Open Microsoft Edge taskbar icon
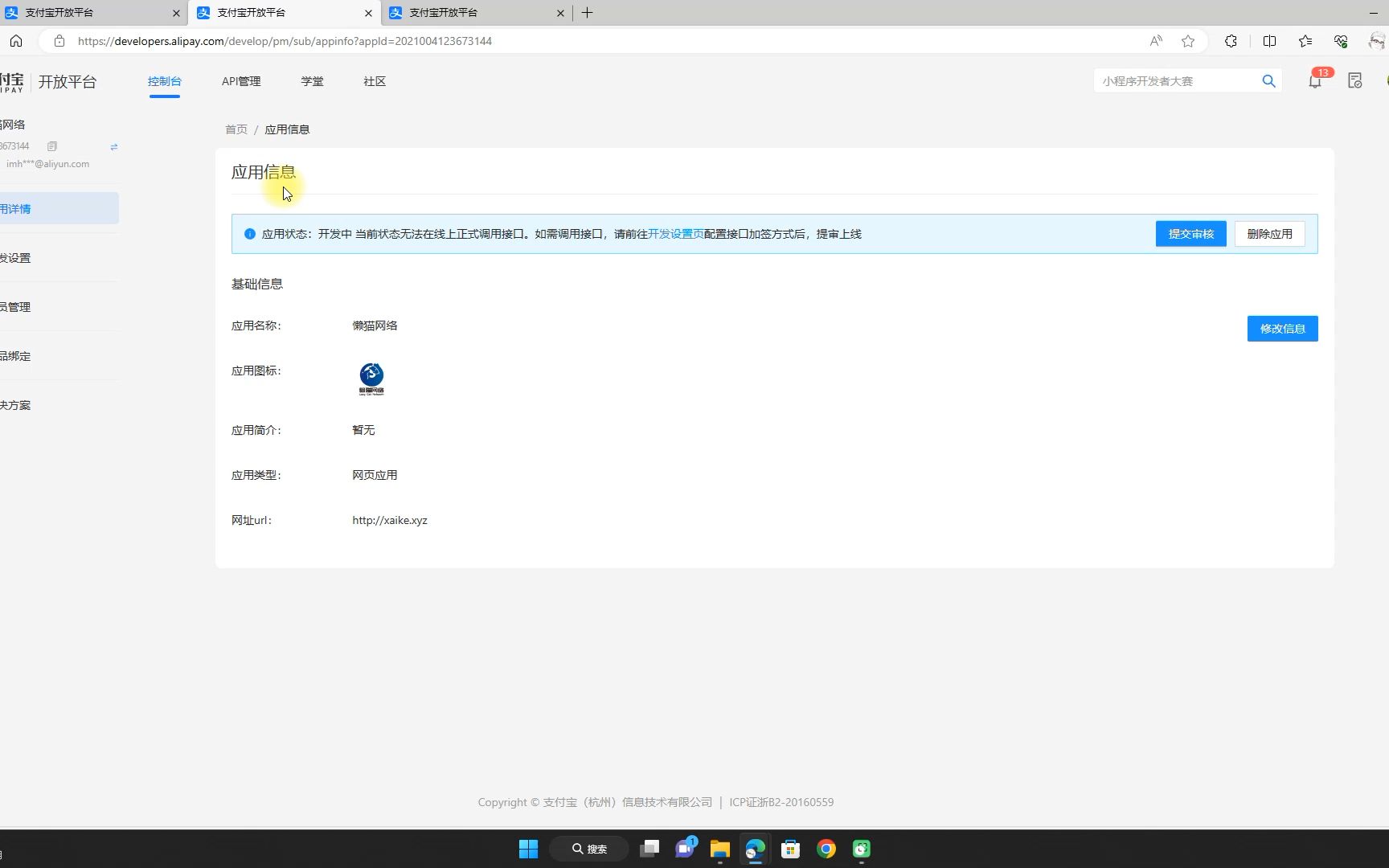The width and height of the screenshot is (1389, 868). tap(755, 849)
